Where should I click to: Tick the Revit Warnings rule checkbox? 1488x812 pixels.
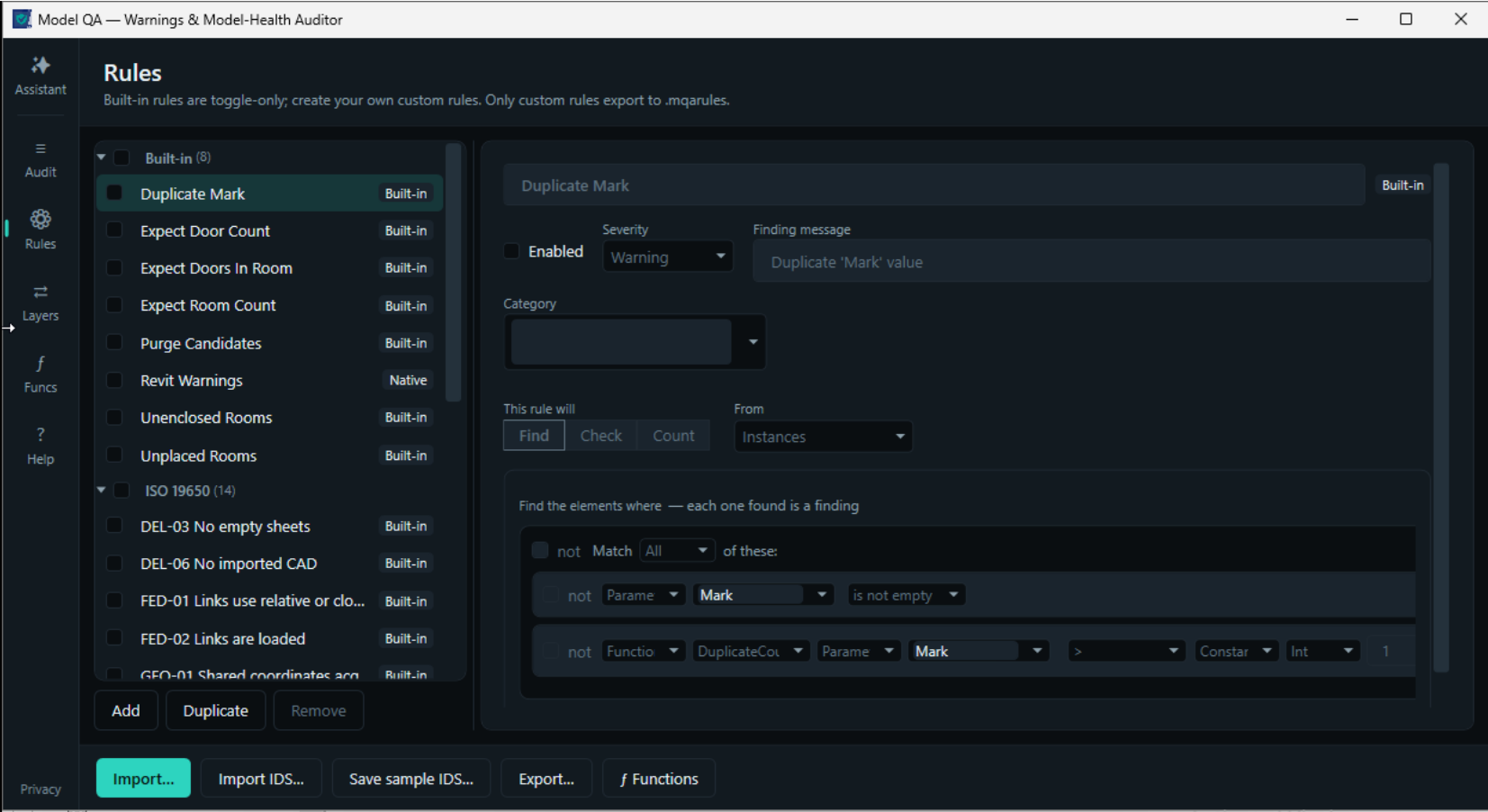point(114,380)
